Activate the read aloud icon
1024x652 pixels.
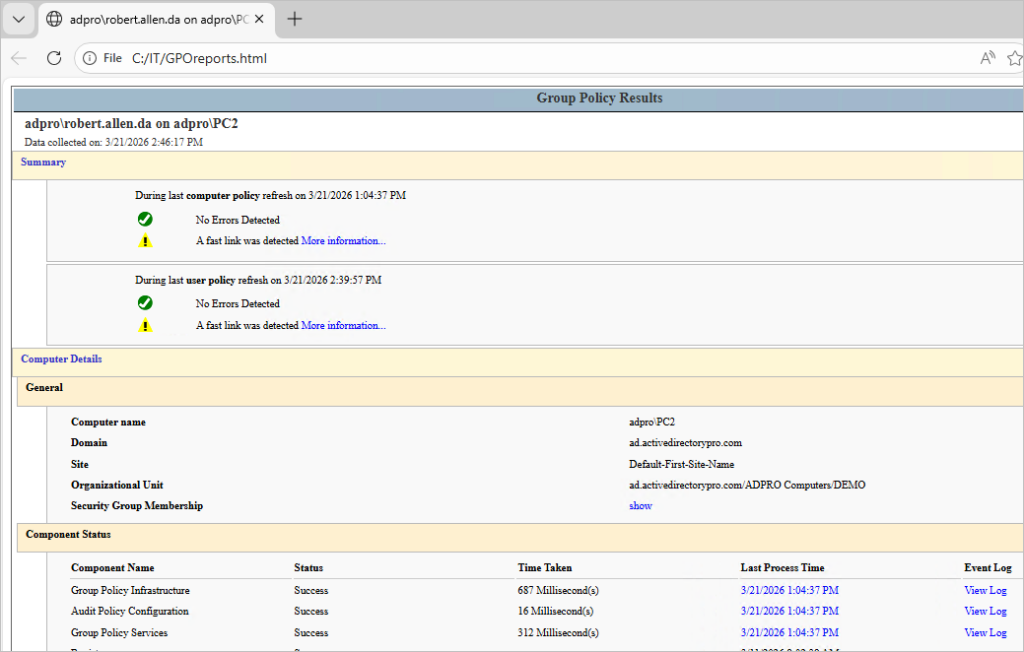(x=987, y=58)
